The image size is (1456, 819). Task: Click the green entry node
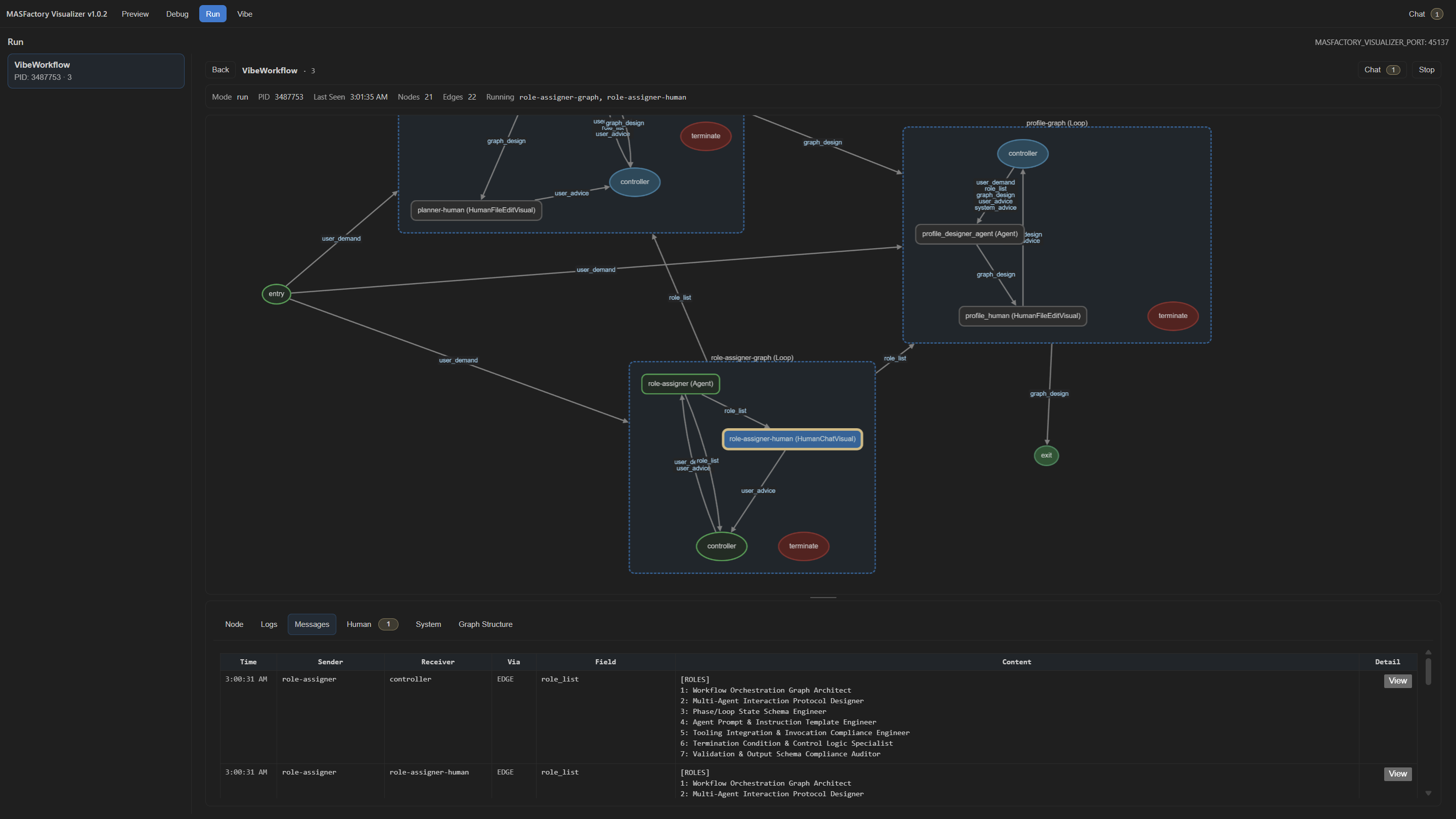276,294
